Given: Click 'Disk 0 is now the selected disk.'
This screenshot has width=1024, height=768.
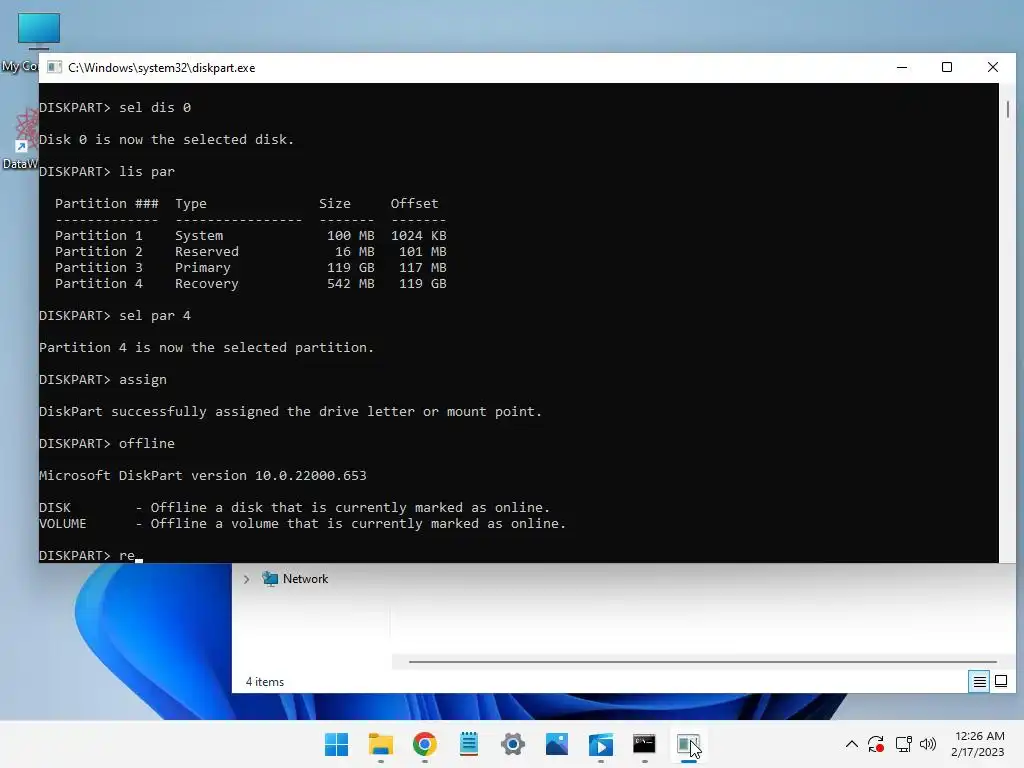Looking at the screenshot, I should click(x=167, y=140).
